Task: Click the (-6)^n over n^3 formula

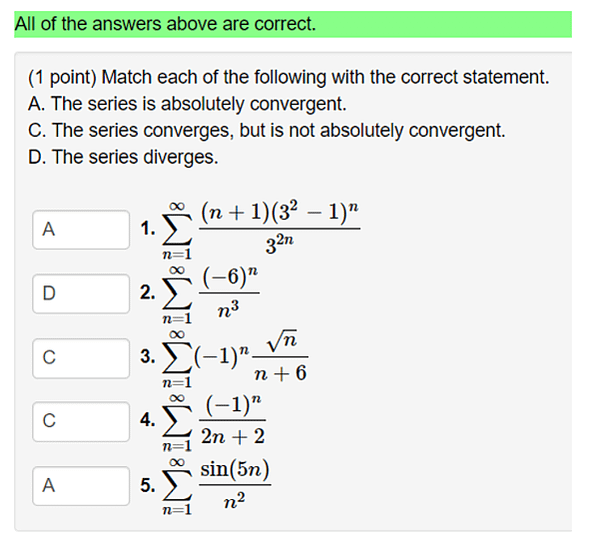Action: point(210,293)
